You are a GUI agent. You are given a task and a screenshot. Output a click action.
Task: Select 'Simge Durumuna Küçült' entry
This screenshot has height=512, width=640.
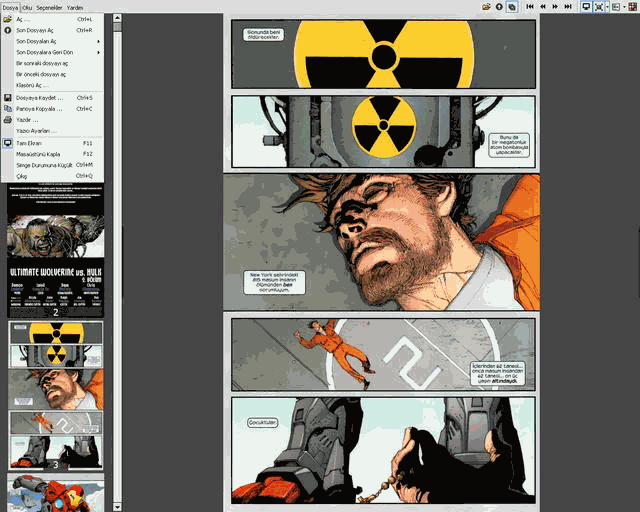[53, 165]
